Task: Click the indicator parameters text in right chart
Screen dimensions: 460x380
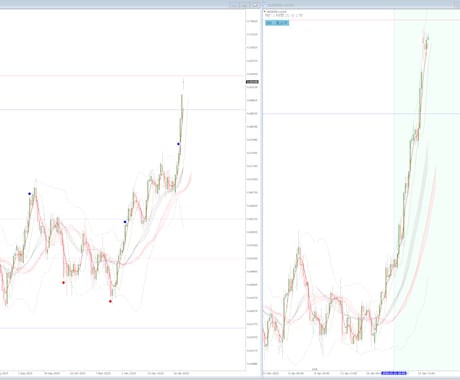Action: coord(284,15)
